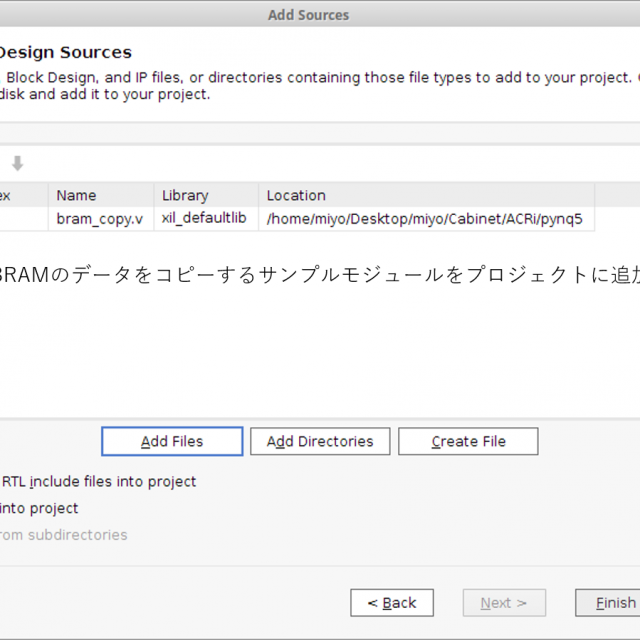Click Finish to complete adding sources
The width and height of the screenshot is (640, 640).
pyautogui.click(x=612, y=603)
